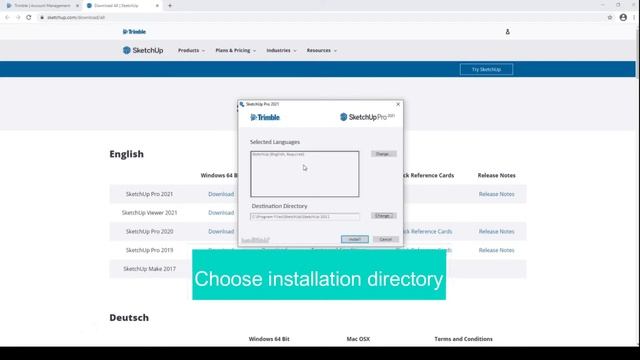Open the Products dropdown menu
This screenshot has height=360, width=640.
click(x=191, y=50)
